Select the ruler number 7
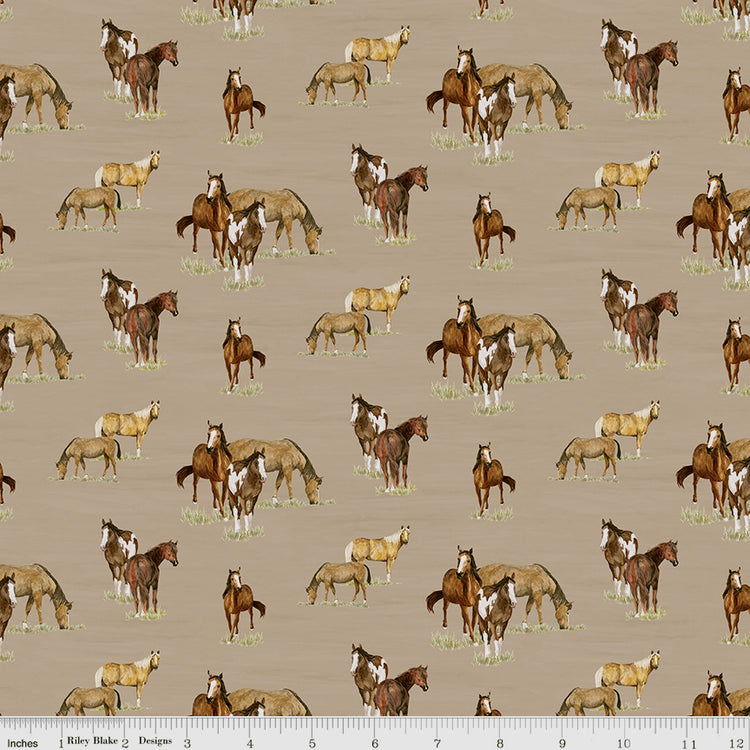 [x=437, y=743]
